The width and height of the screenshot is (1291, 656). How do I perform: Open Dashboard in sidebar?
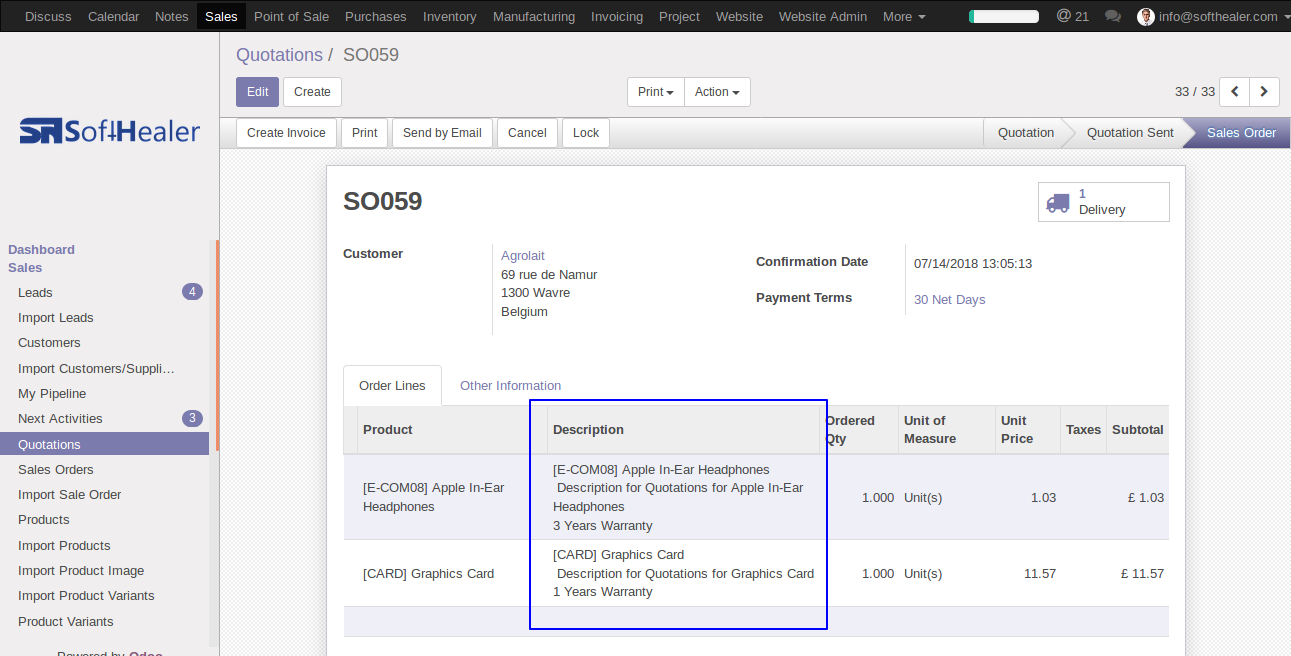(x=42, y=250)
